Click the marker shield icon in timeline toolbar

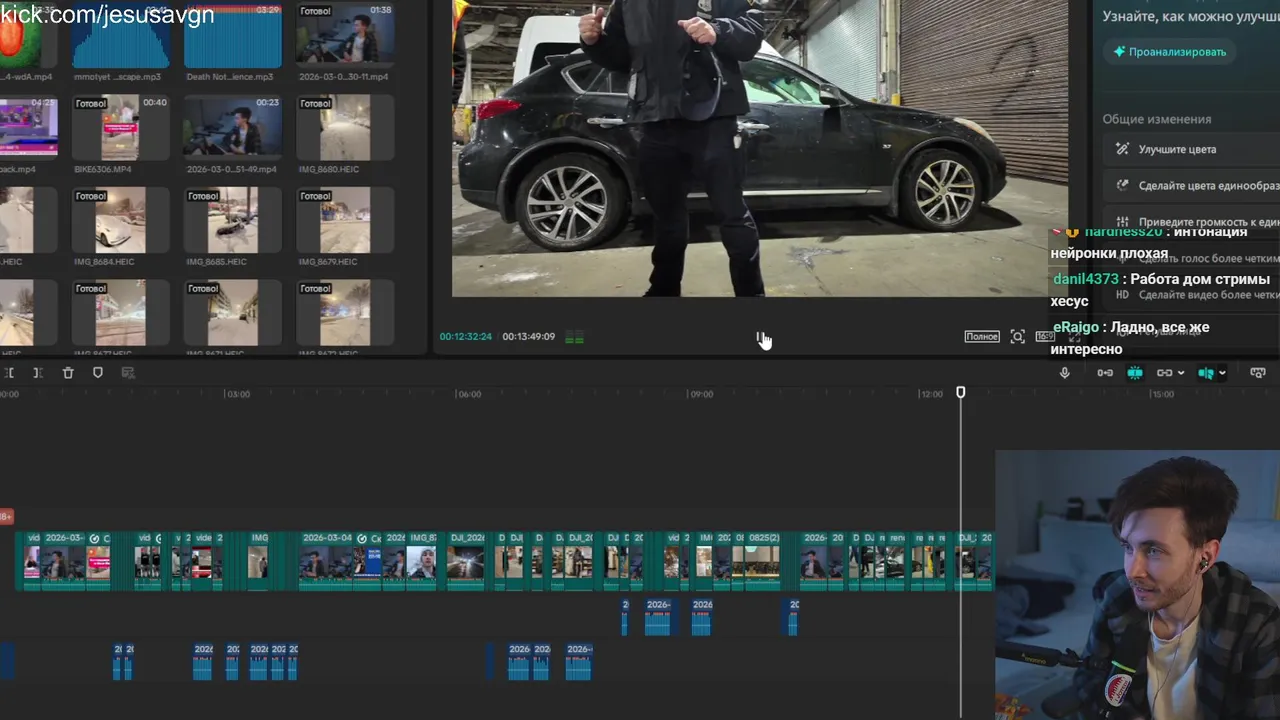point(98,373)
